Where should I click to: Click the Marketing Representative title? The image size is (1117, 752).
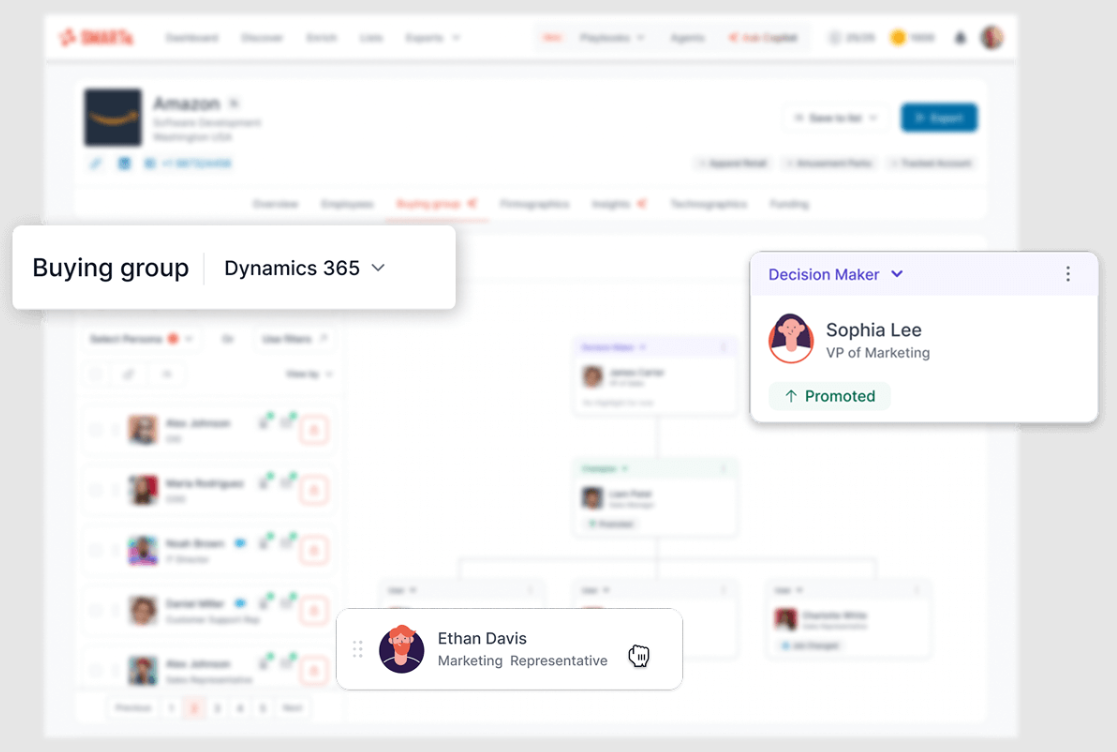pos(522,661)
